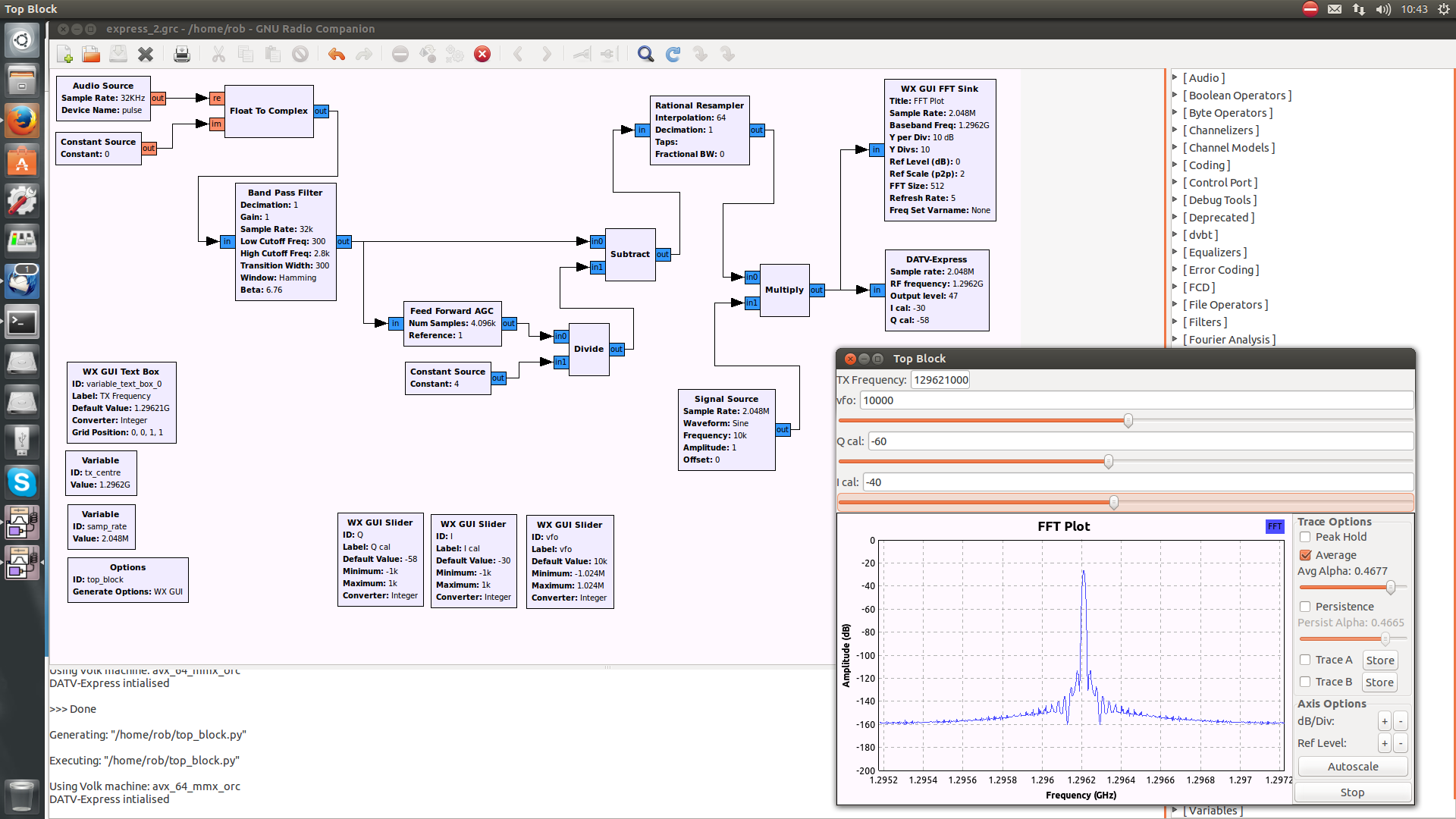Viewport: 1456px width, 819px height.
Task: Select the Band Pass Filter block
Action: [x=286, y=242]
